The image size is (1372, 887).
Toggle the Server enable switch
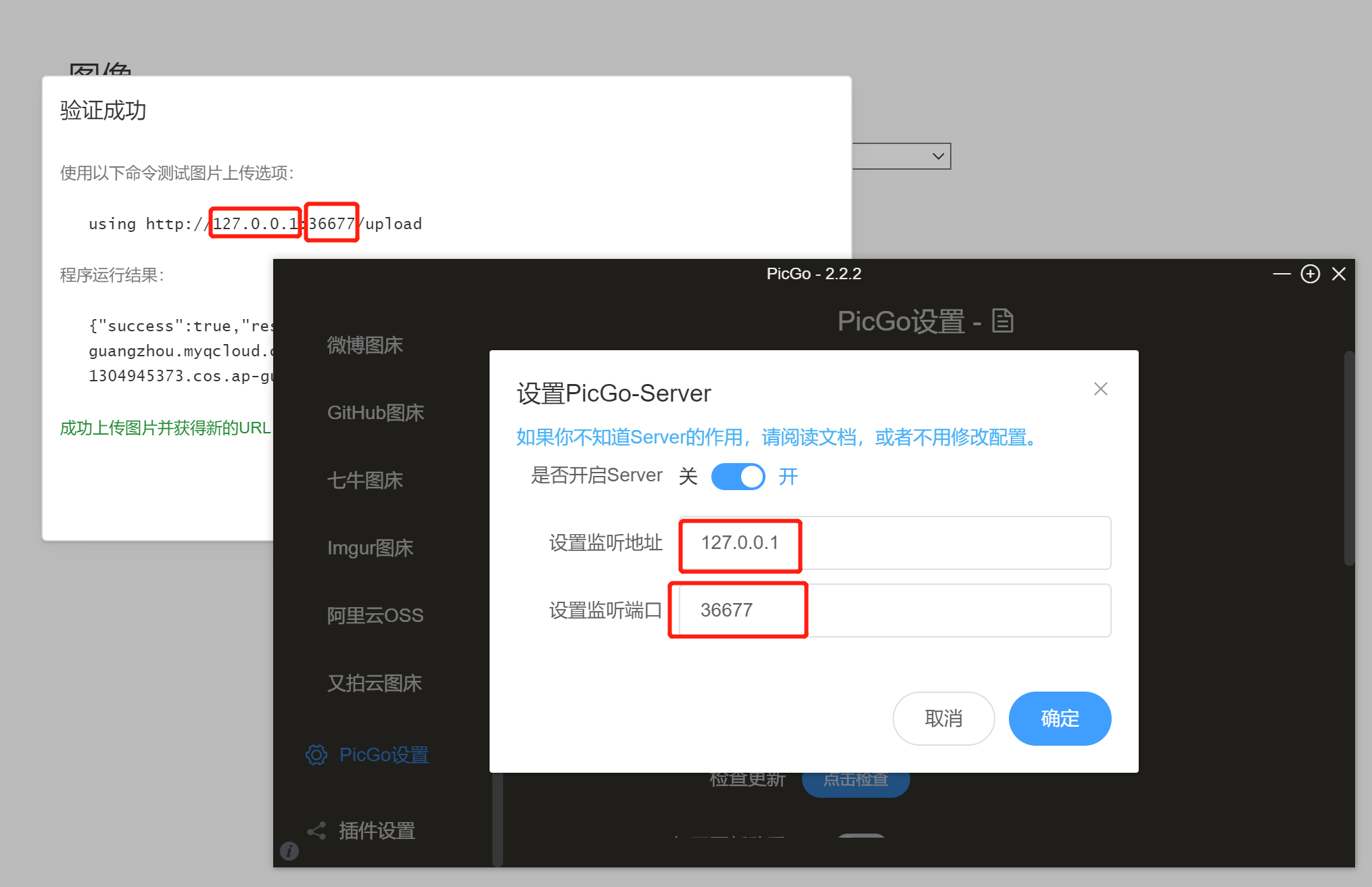point(738,477)
